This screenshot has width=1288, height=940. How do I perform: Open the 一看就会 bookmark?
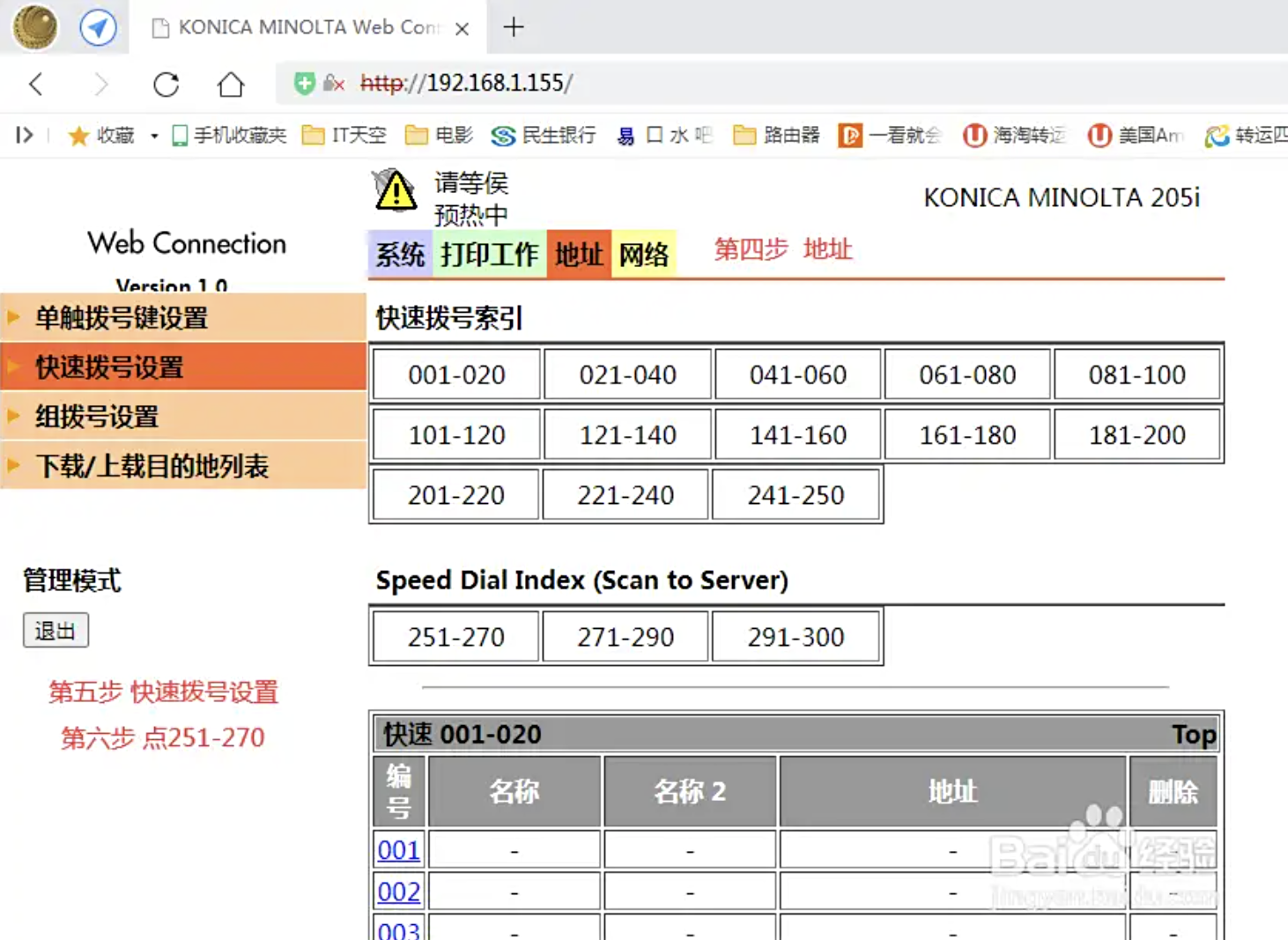pos(890,135)
